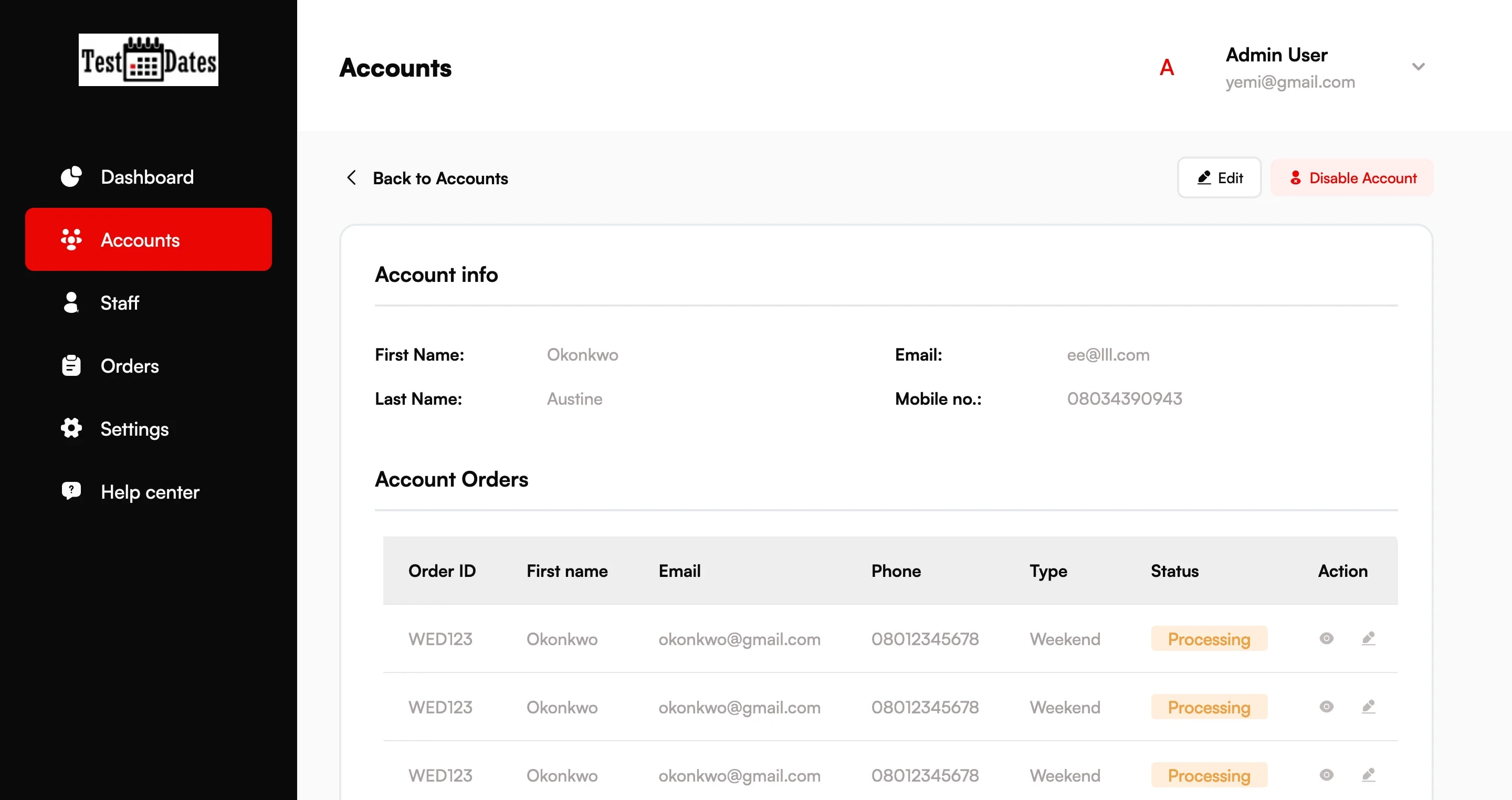1512x800 pixels.
Task: Click the Dashboard pie chart icon
Action: pos(71,177)
